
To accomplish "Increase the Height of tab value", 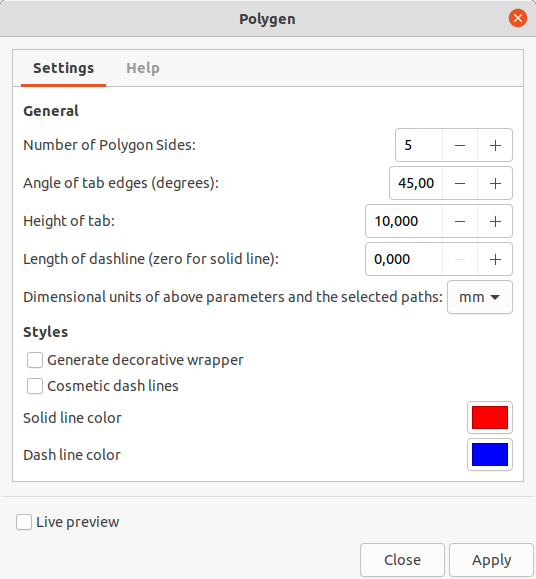I will coord(495,221).
